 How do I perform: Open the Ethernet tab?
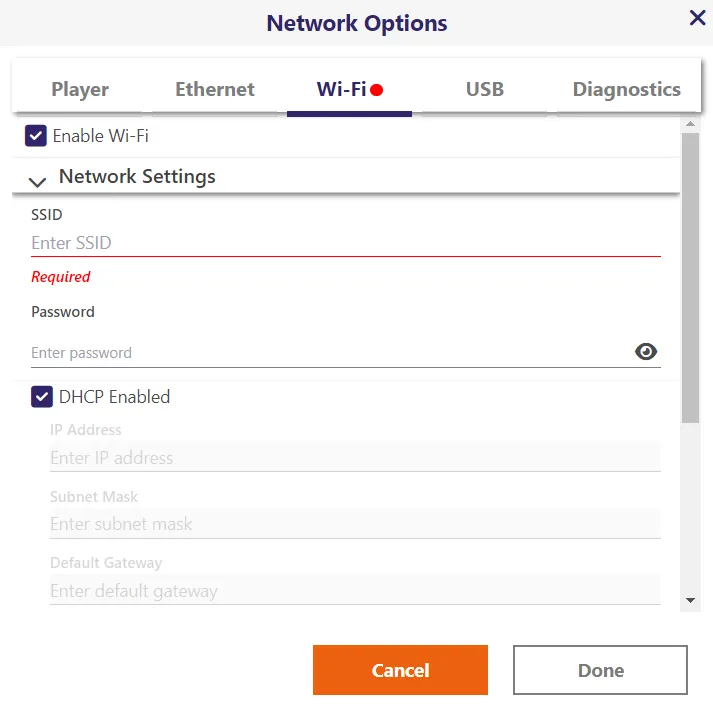click(215, 89)
